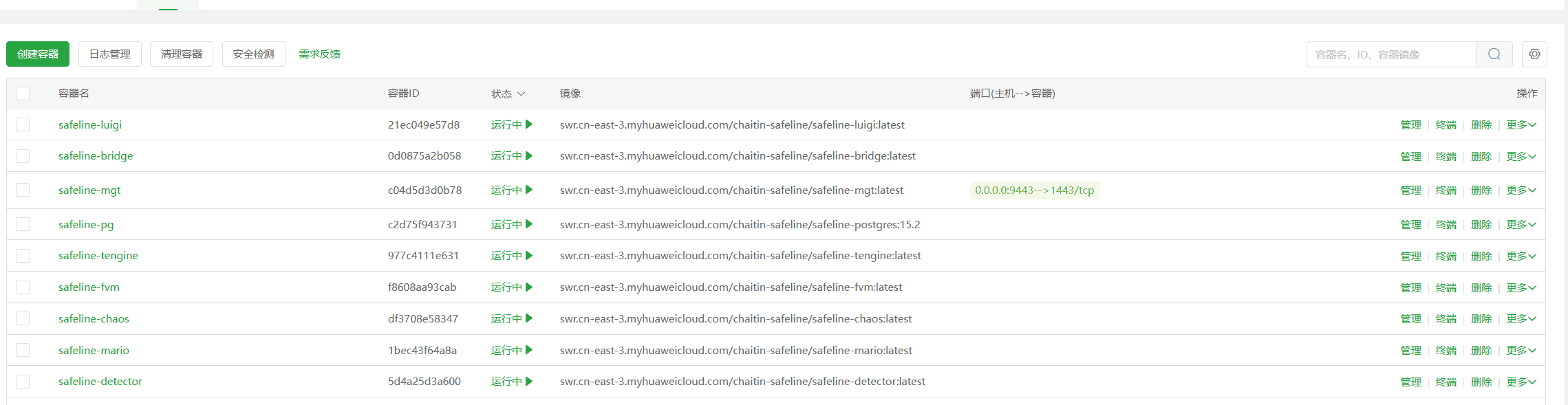Image resolution: width=1568 pixels, height=405 pixels.
Task: Click the 0.0.0.0:9443 port mapping tag
Action: [1034, 190]
